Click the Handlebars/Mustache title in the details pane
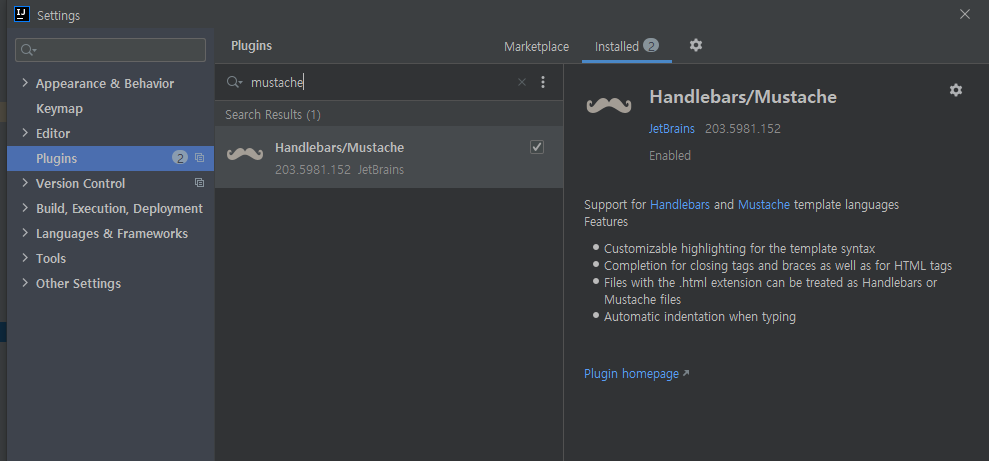The height and width of the screenshot is (461, 989). (743, 97)
